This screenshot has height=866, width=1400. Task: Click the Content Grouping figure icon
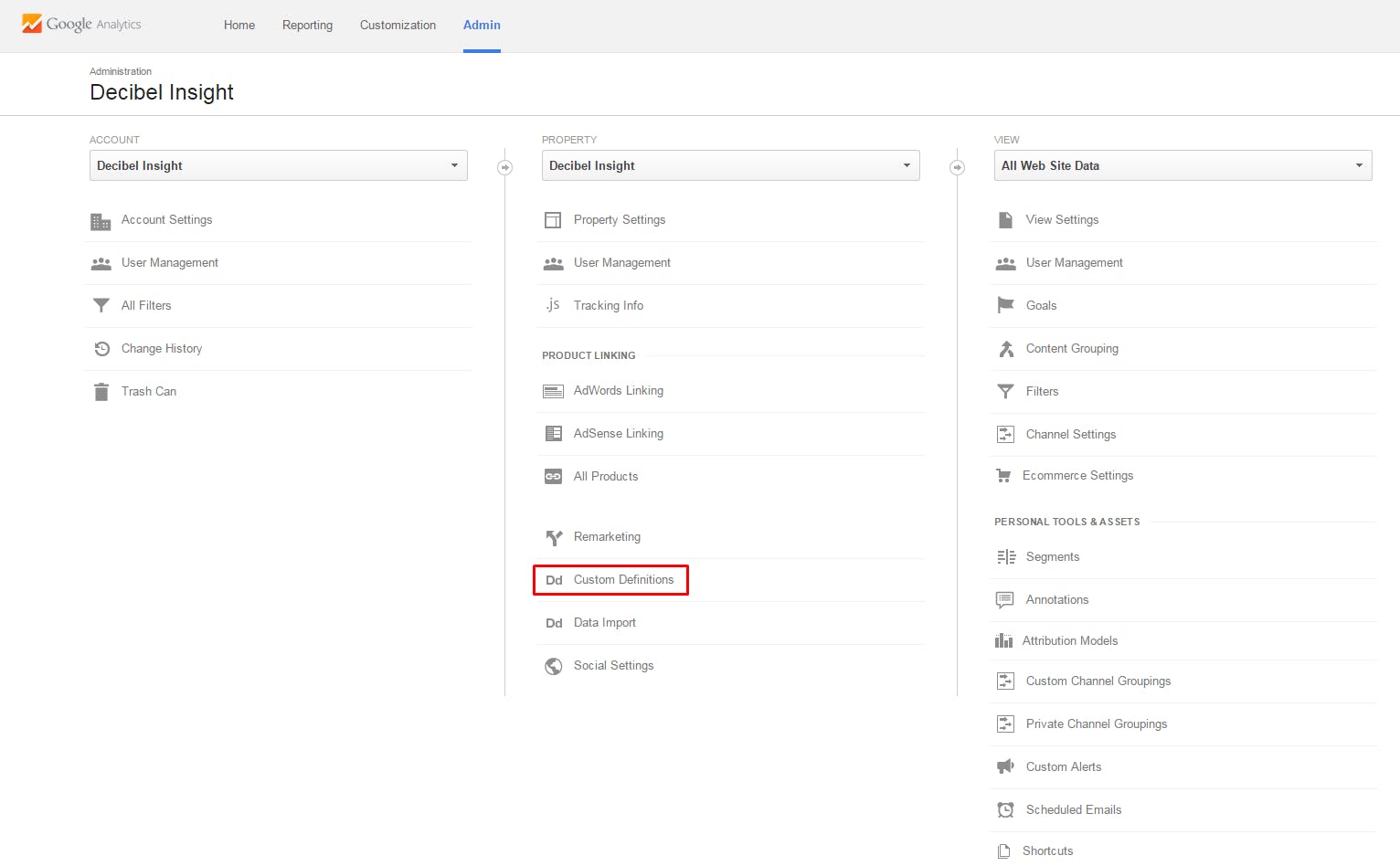tap(1005, 349)
